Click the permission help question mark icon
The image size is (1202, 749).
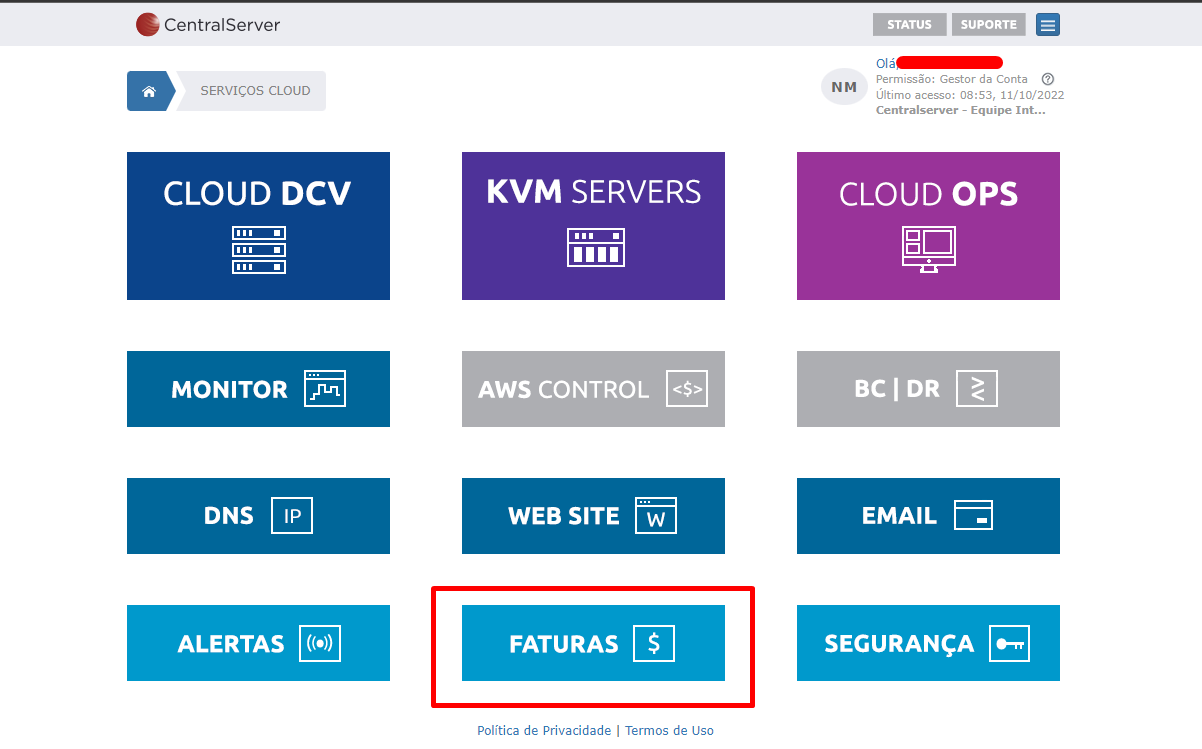tap(1048, 79)
